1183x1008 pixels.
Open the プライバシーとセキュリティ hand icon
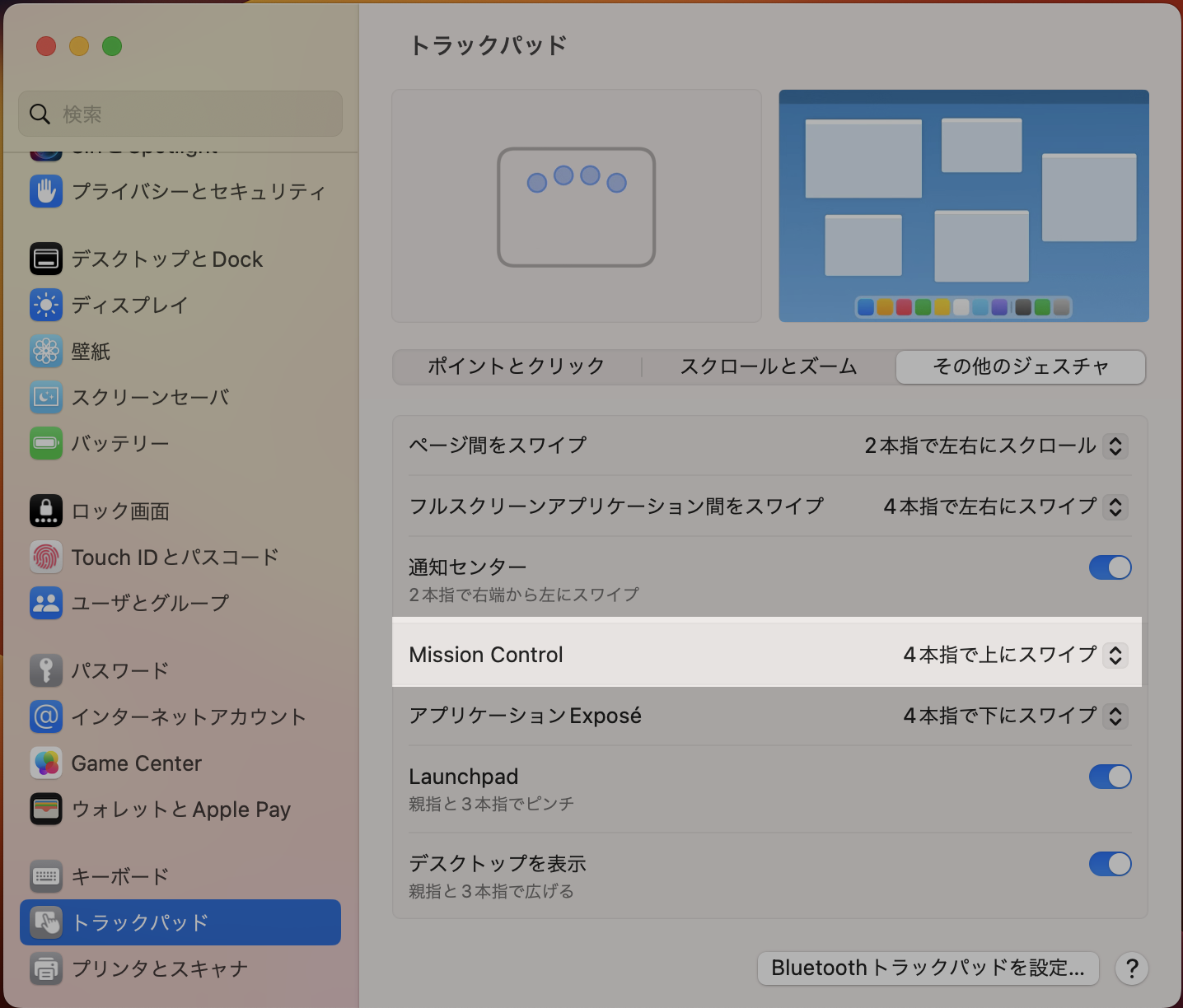(46, 191)
